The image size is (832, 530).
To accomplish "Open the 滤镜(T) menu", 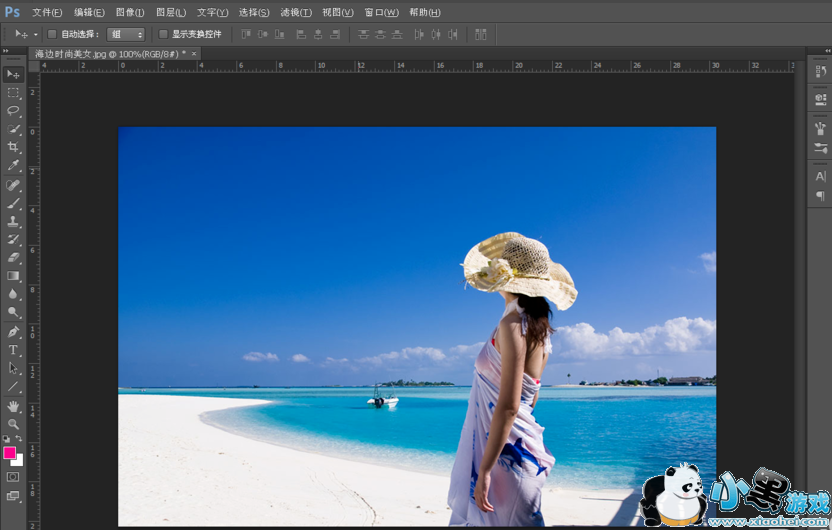I will (x=295, y=12).
